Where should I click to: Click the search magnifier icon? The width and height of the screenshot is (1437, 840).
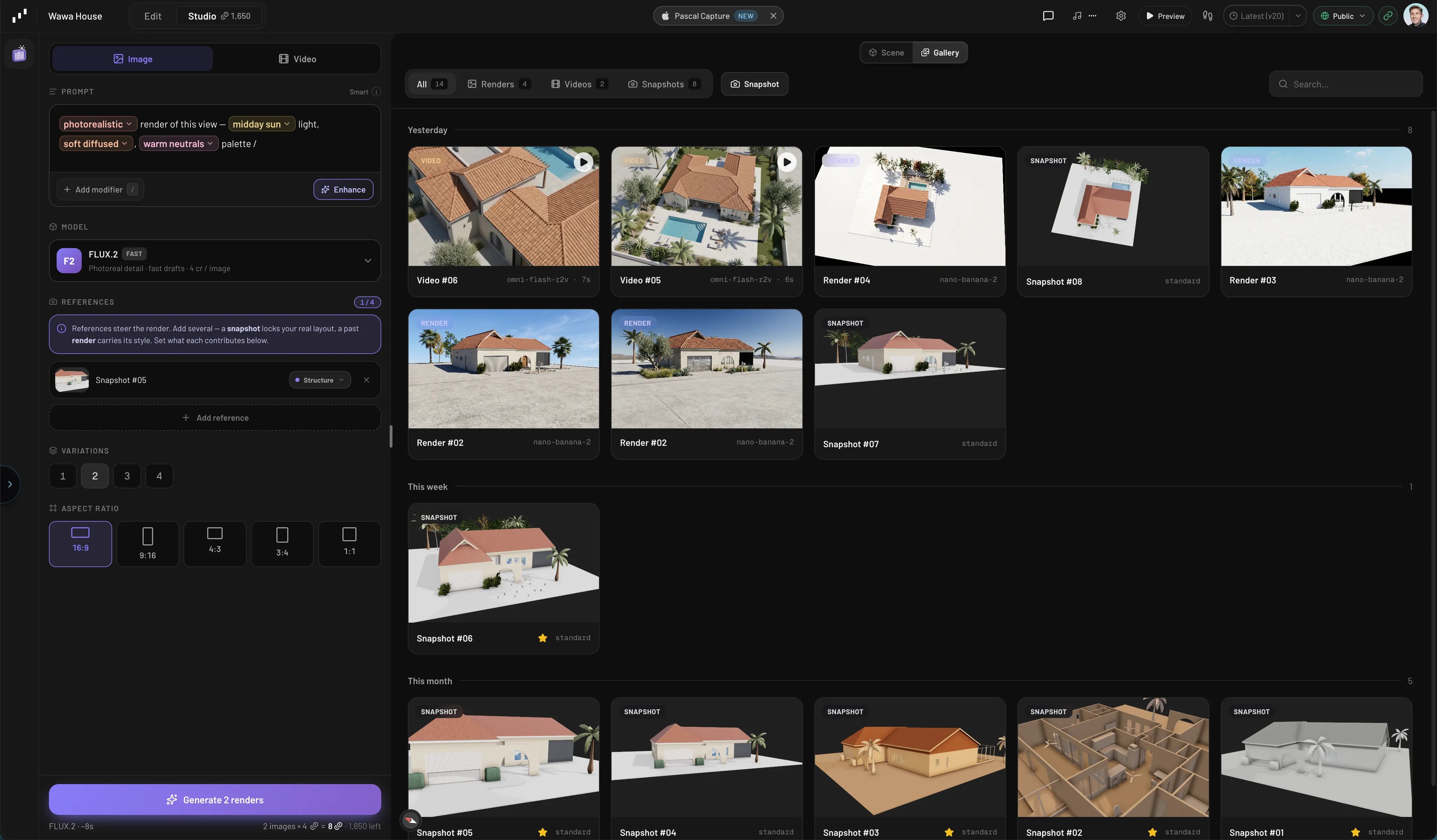1283,85
